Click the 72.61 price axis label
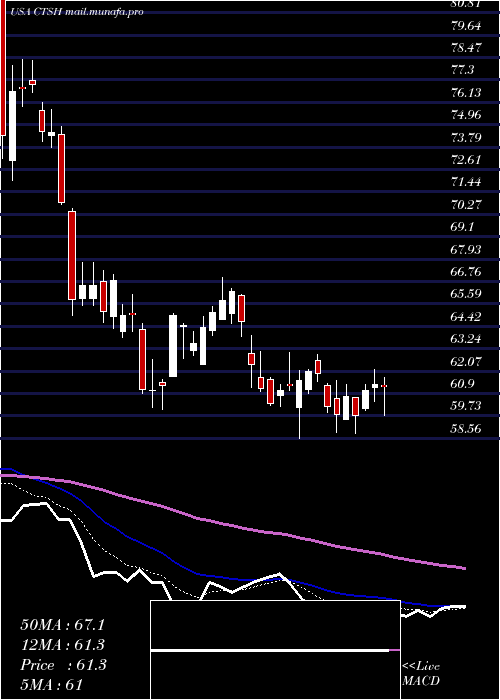Image resolution: width=500 pixels, height=700 pixels. (x=466, y=159)
